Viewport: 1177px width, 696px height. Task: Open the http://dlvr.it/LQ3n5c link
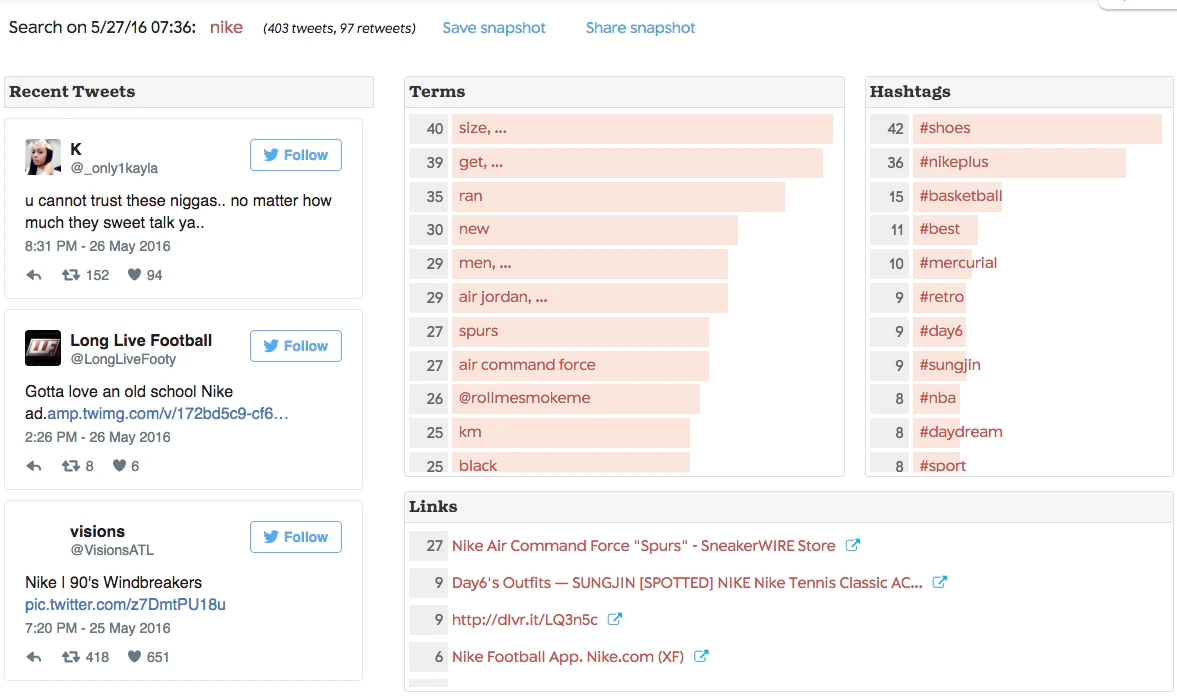[x=525, y=619]
